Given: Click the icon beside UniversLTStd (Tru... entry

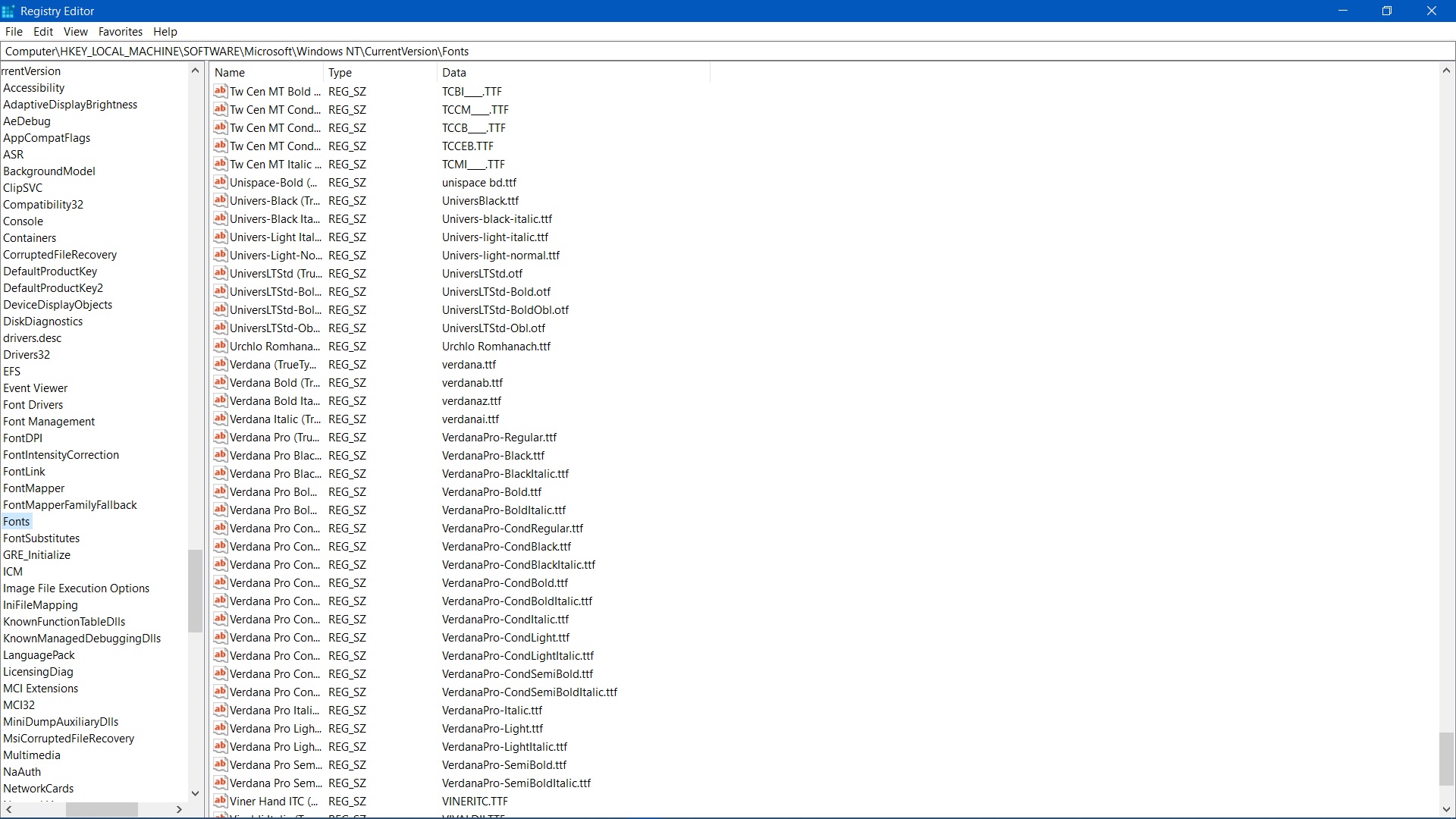Looking at the screenshot, I should [x=221, y=273].
